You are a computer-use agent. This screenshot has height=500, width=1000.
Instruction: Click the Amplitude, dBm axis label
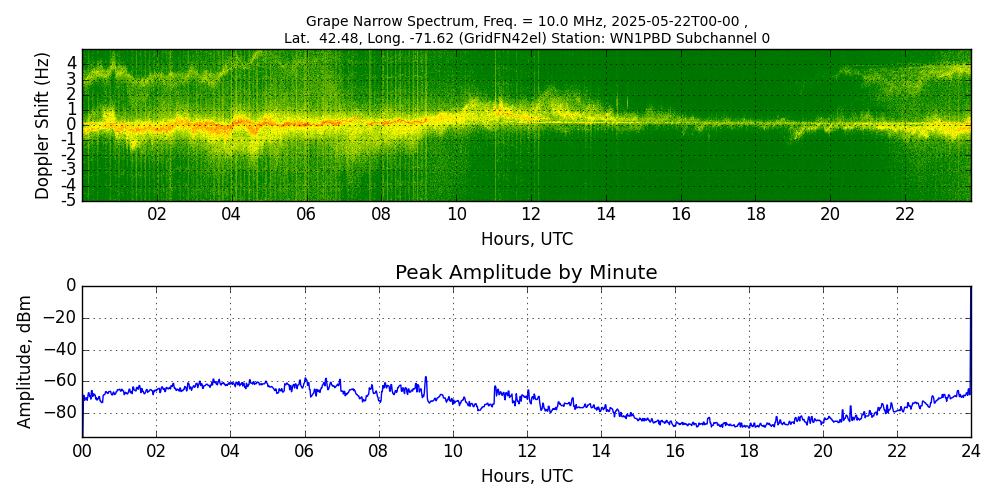pos(26,361)
